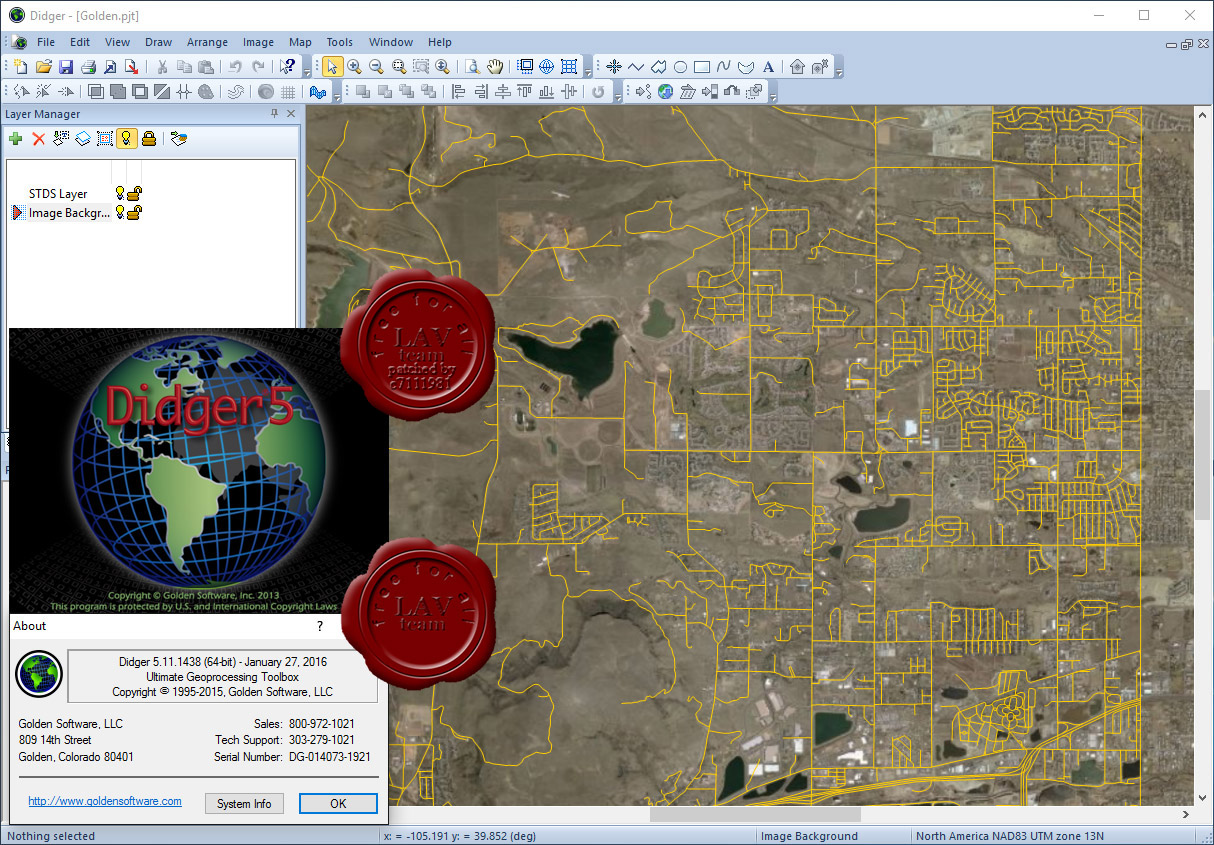The height and width of the screenshot is (845, 1214).
Task: Click the context help pointer icon
Action: [288, 67]
